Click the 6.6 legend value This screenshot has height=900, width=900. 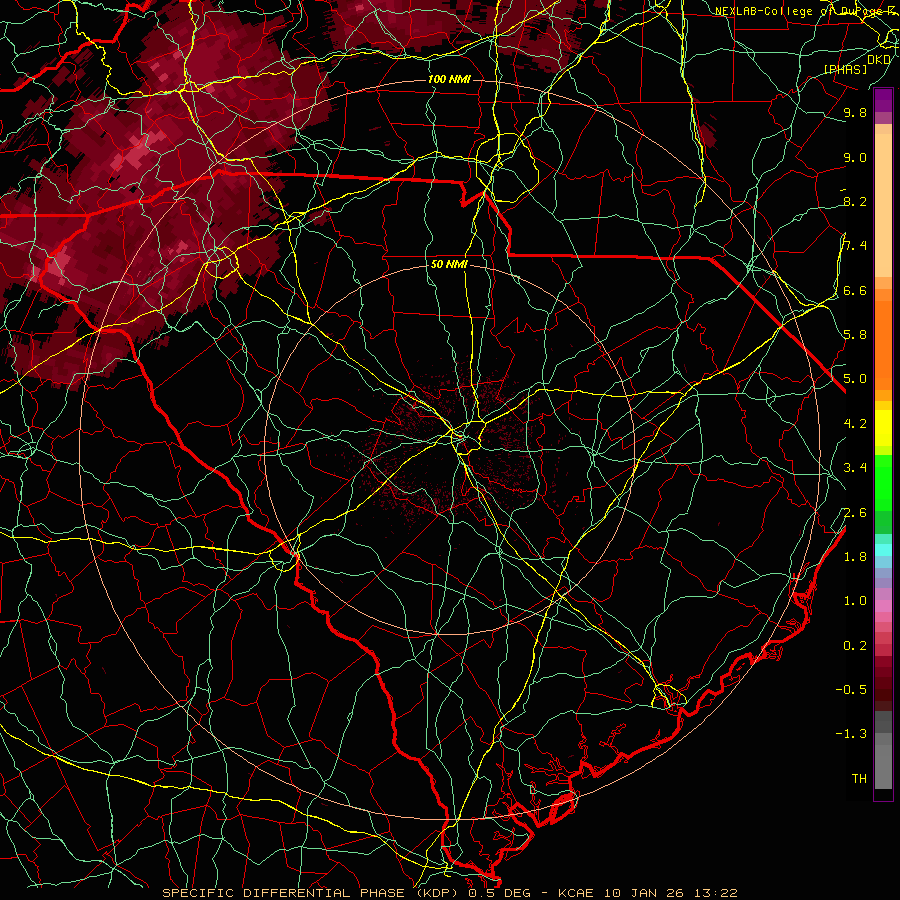855,290
